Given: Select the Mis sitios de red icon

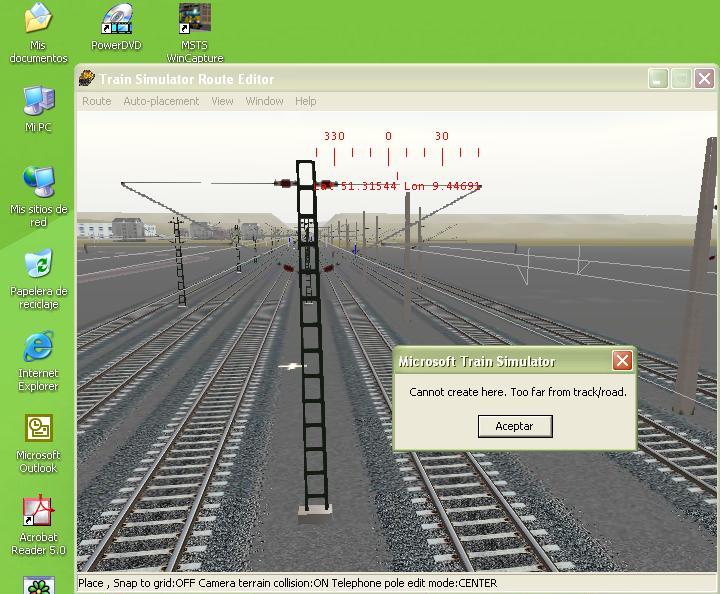Looking at the screenshot, I should pos(38,182).
